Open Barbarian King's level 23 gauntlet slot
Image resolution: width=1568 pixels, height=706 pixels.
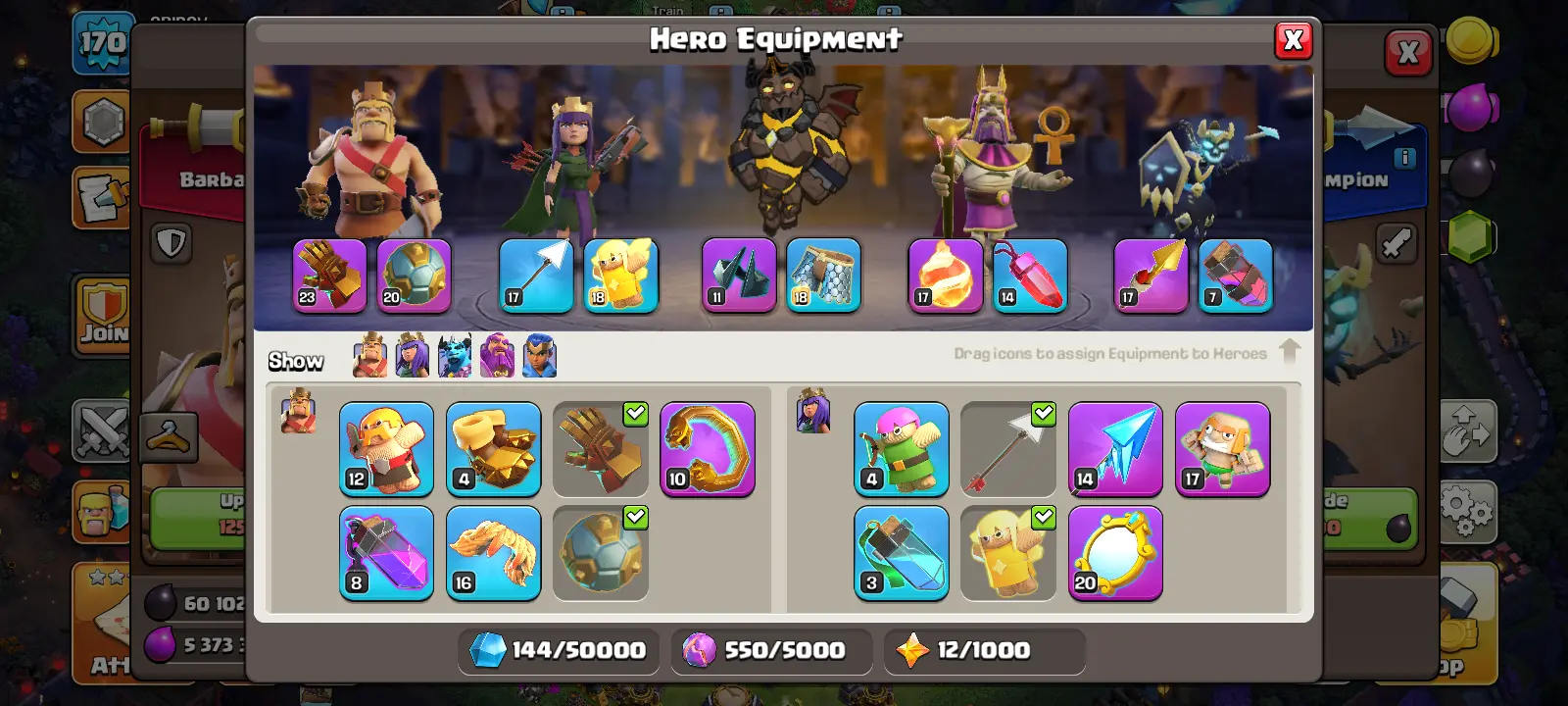[329, 276]
